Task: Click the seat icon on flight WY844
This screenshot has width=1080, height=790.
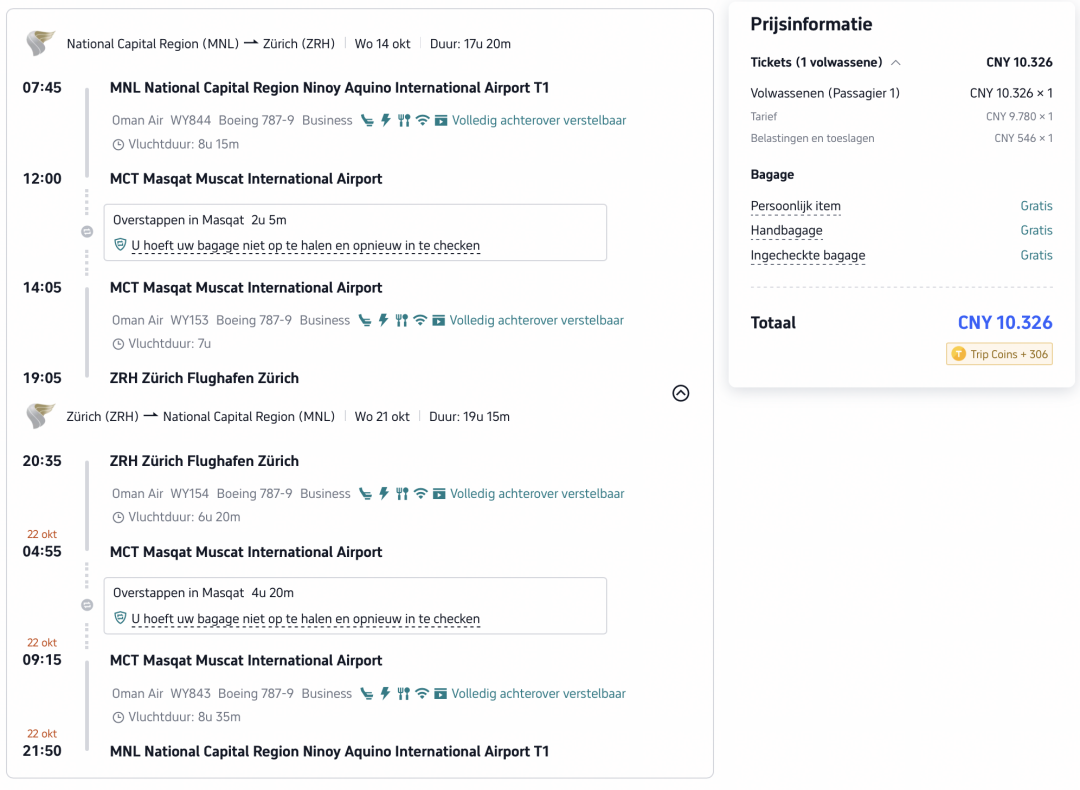Action: [x=367, y=121]
